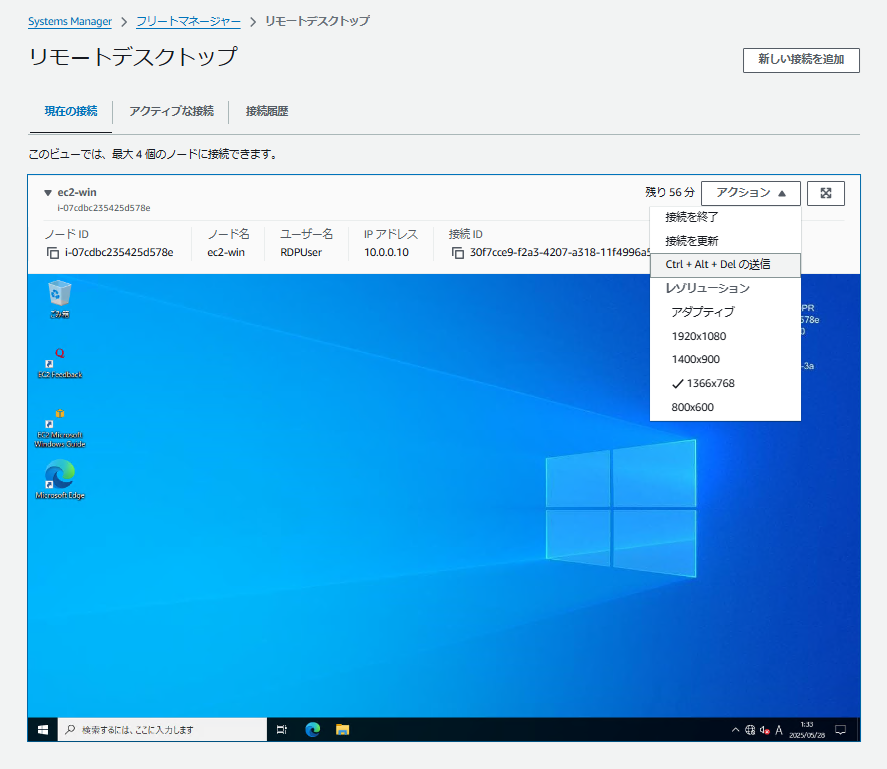Go to Systems Manager breadcrumb link
This screenshot has width=887, height=769.
click(70, 22)
